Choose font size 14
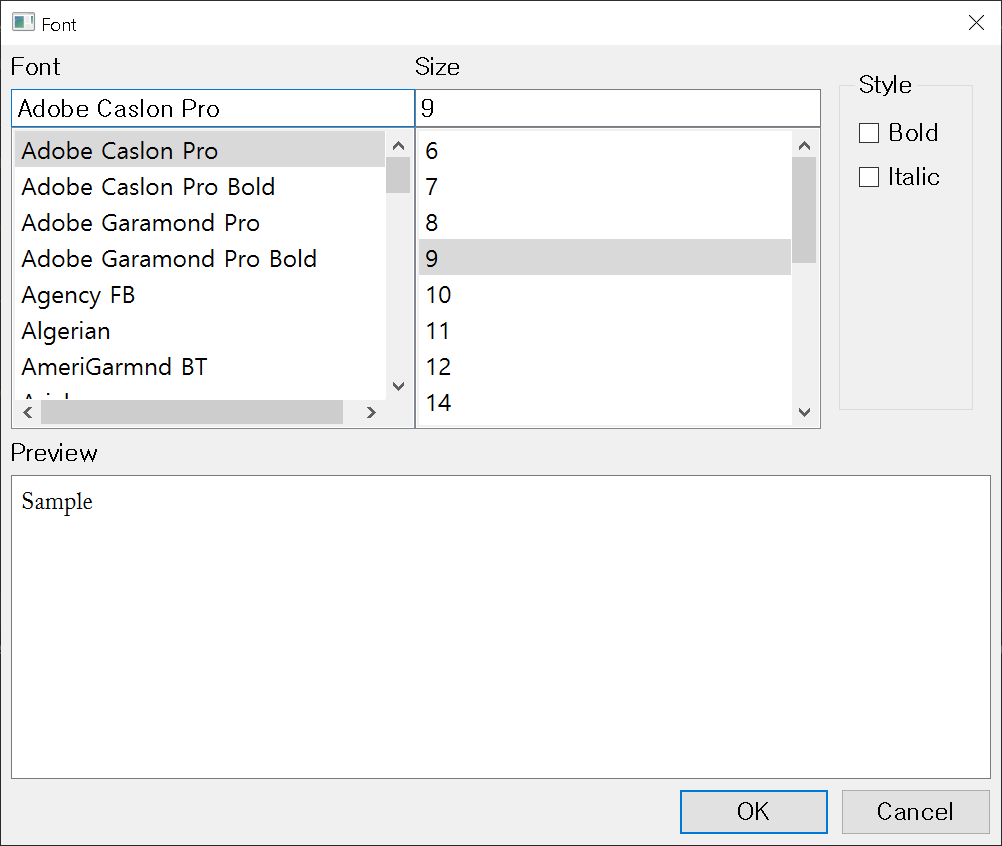Image resolution: width=1002 pixels, height=846 pixels. [605, 403]
